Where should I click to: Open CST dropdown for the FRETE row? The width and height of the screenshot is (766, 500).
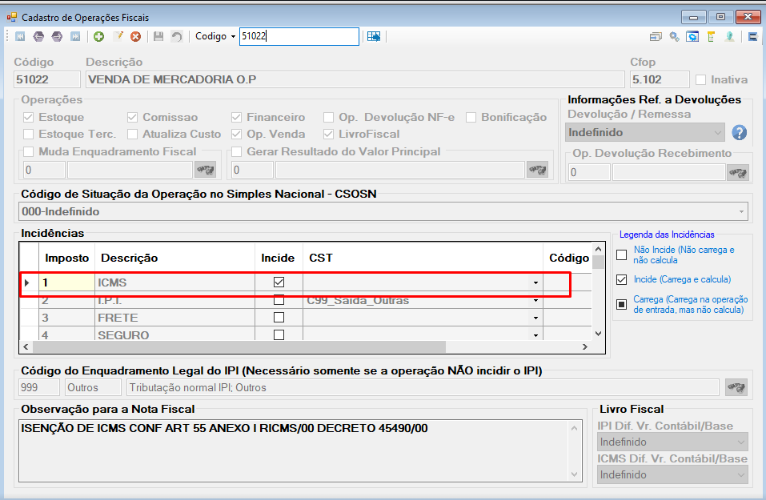click(x=536, y=318)
